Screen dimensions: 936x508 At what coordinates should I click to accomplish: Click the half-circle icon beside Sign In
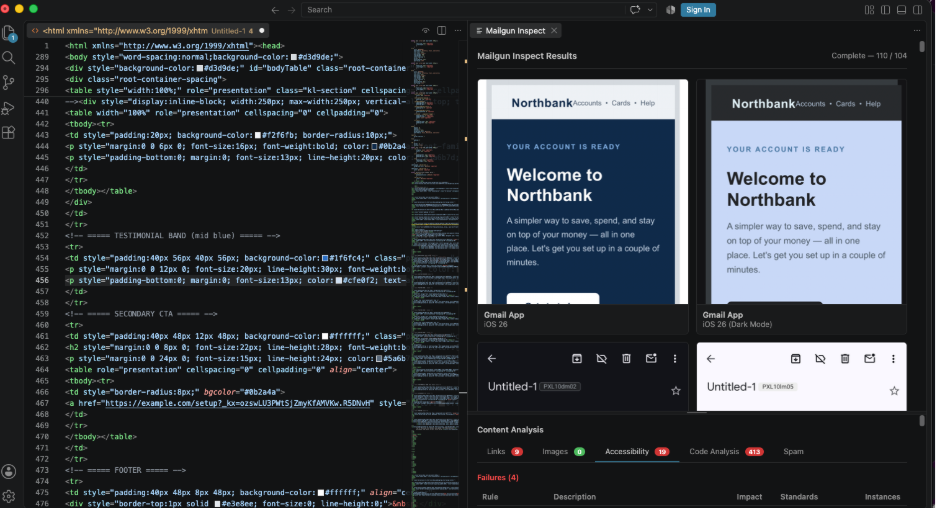point(670,10)
